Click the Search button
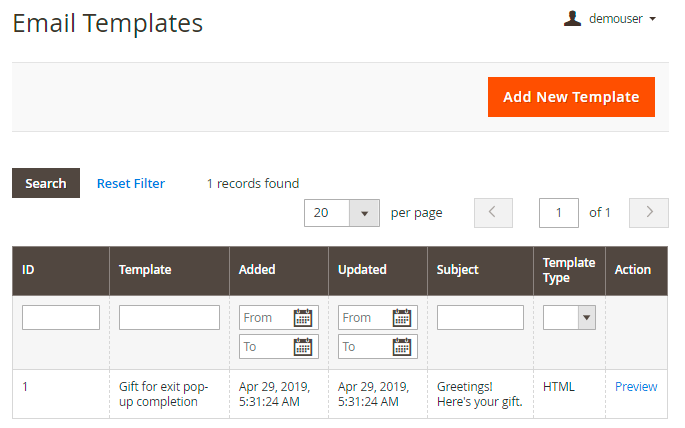 click(46, 183)
